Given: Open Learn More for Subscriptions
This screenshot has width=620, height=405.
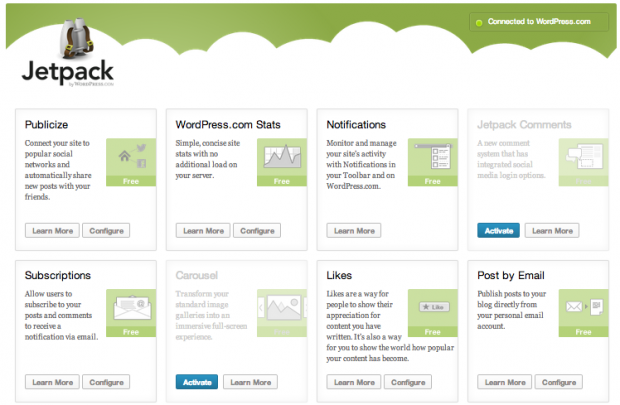Looking at the screenshot, I should pyautogui.click(x=52, y=382).
